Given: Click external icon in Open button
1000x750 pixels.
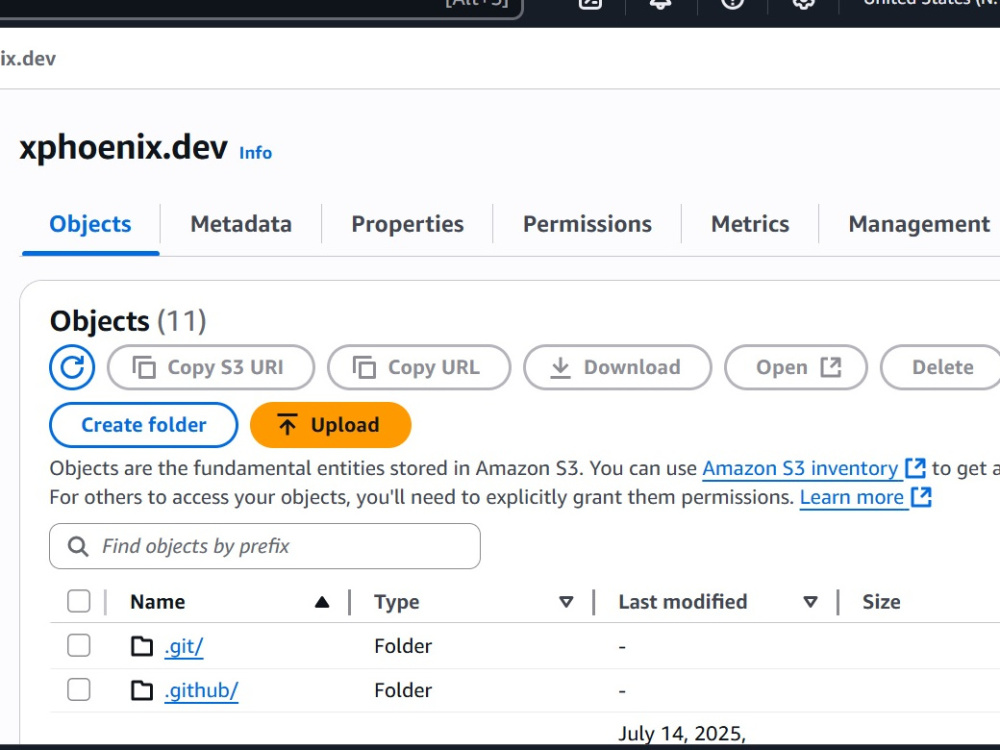Looking at the screenshot, I should coord(830,367).
